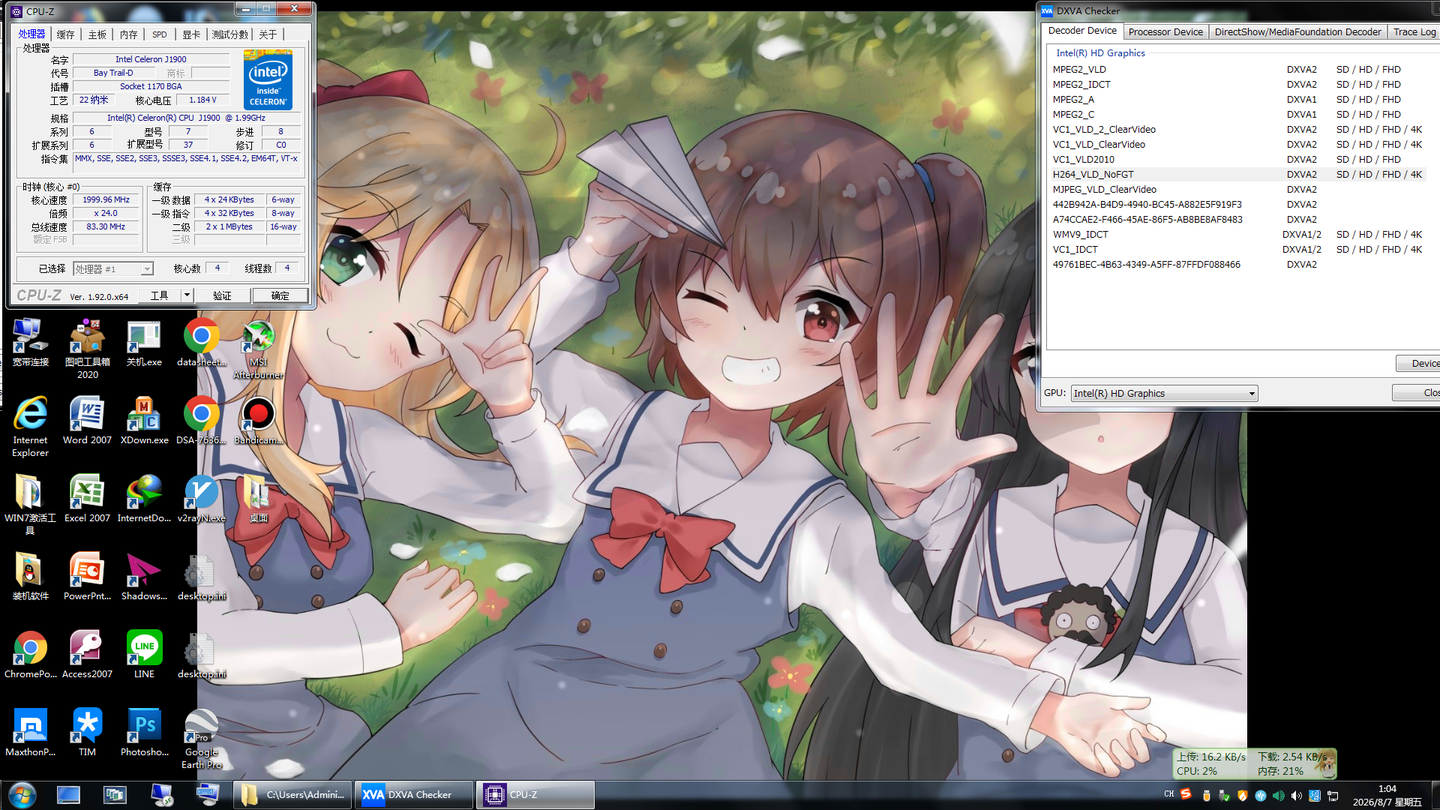Select the 关机.exe desktop icon
Viewport: 1440px width, 810px height.
tap(144, 343)
